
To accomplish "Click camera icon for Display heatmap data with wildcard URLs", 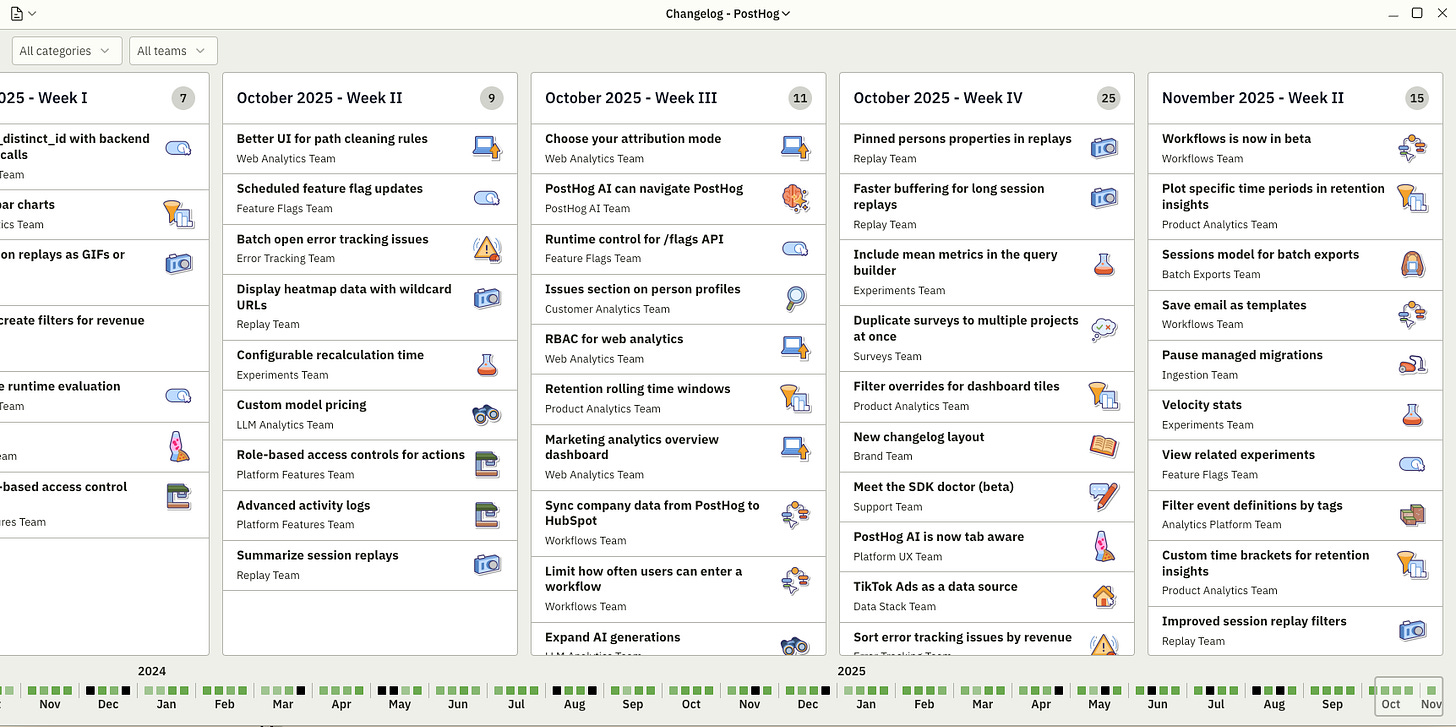I will (x=487, y=298).
